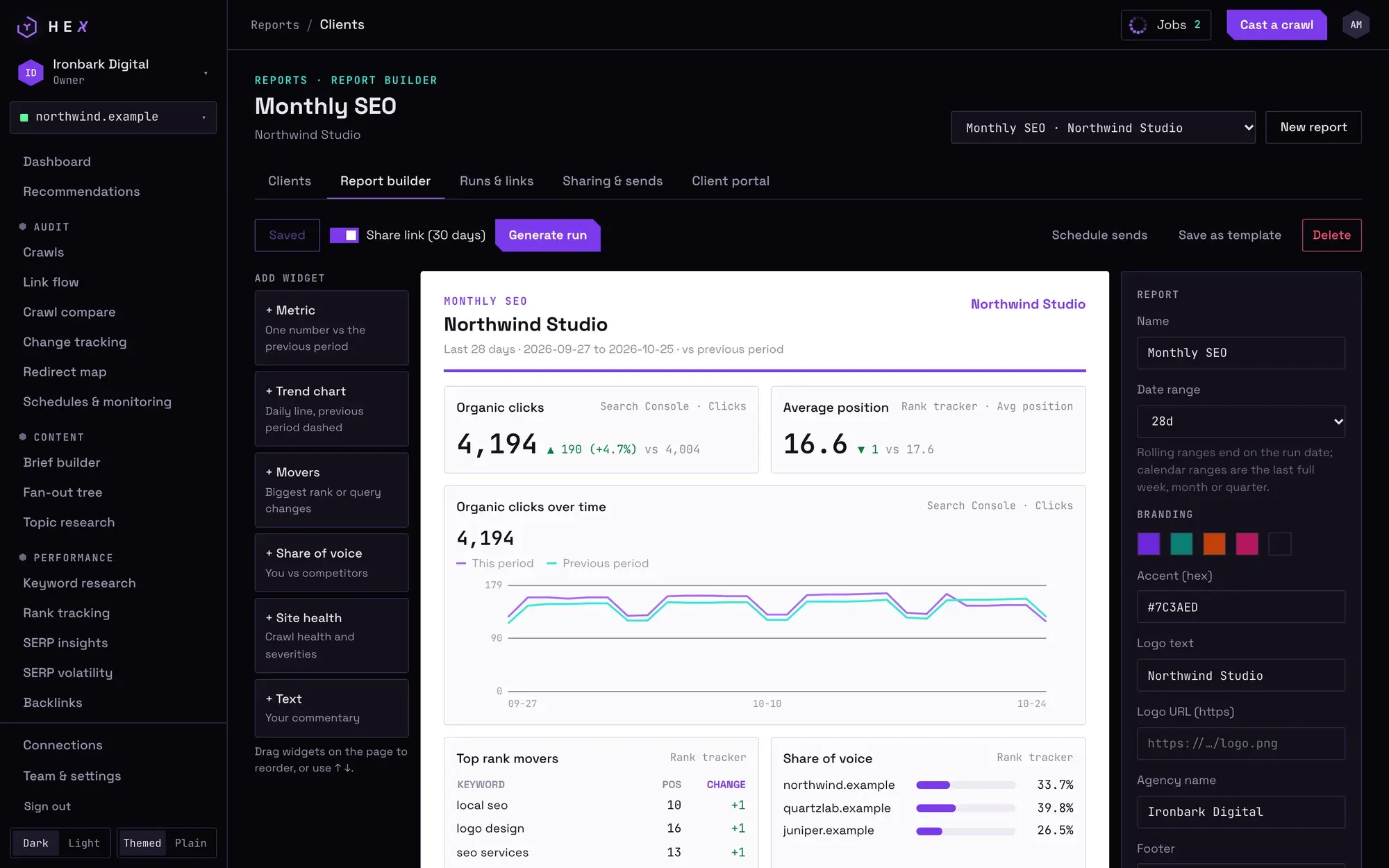Pick the purple branding swatch
The image size is (1389, 868).
coord(1149,544)
